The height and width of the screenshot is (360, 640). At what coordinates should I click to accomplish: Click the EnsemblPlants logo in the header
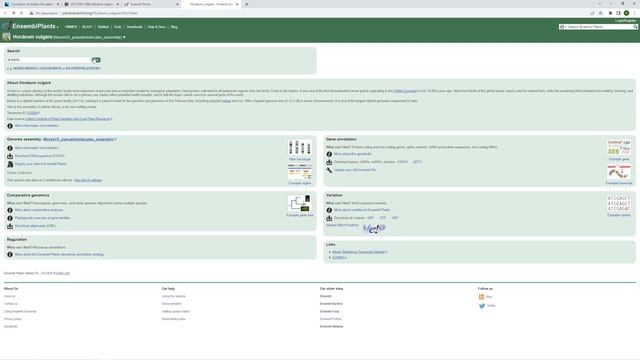29,26
